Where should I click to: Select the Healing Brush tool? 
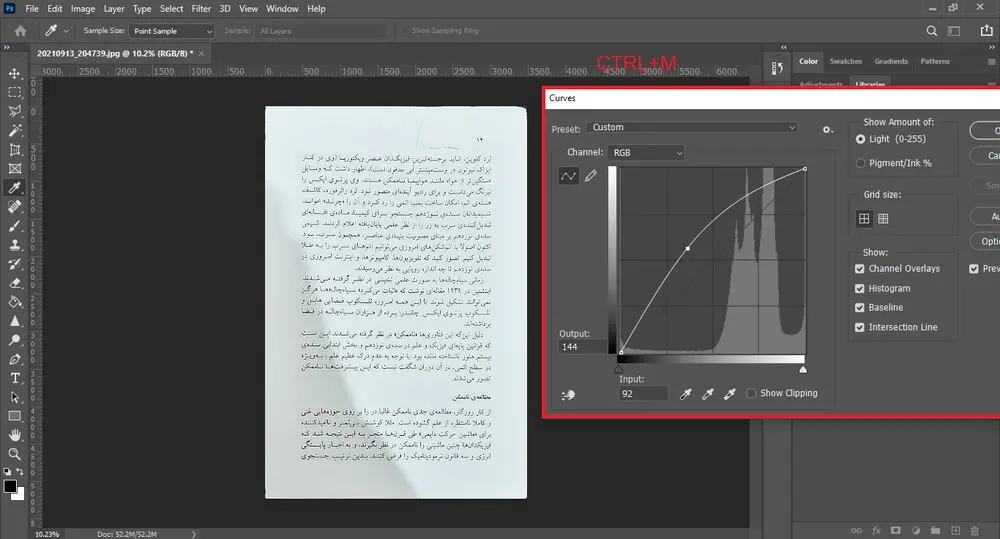pos(15,207)
